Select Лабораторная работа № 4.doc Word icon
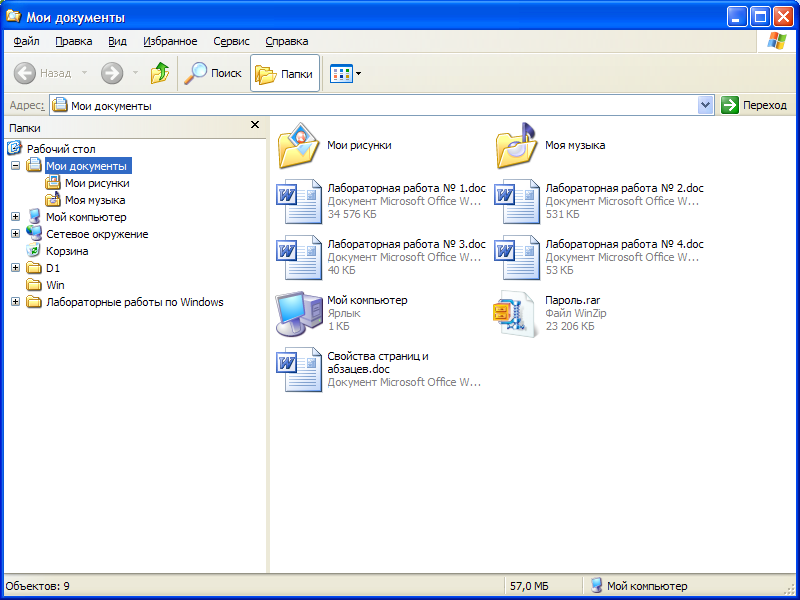Screen dimensions: 800x600 pyautogui.click(x=517, y=258)
